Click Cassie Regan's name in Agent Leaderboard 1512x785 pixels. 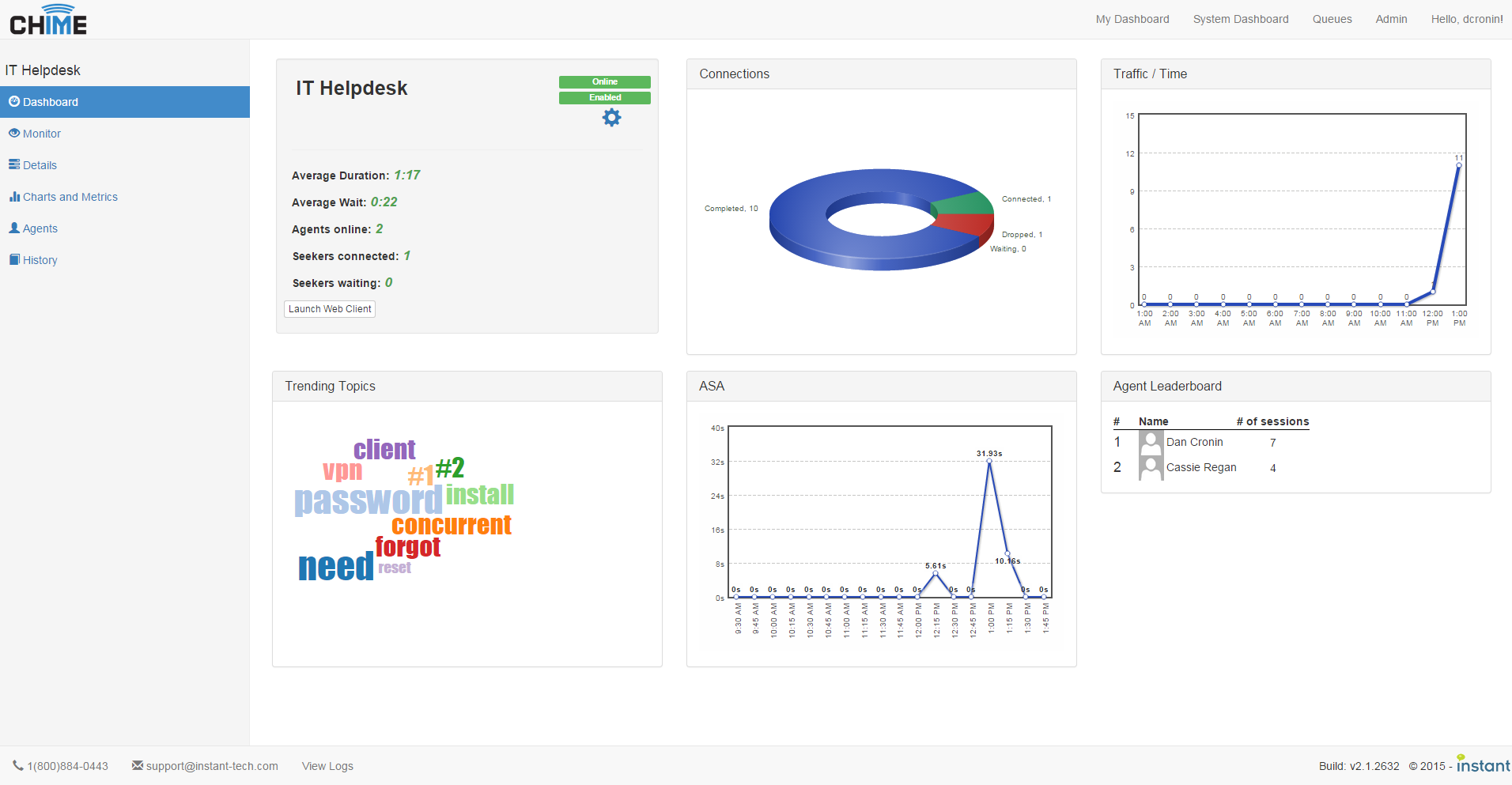(1201, 467)
